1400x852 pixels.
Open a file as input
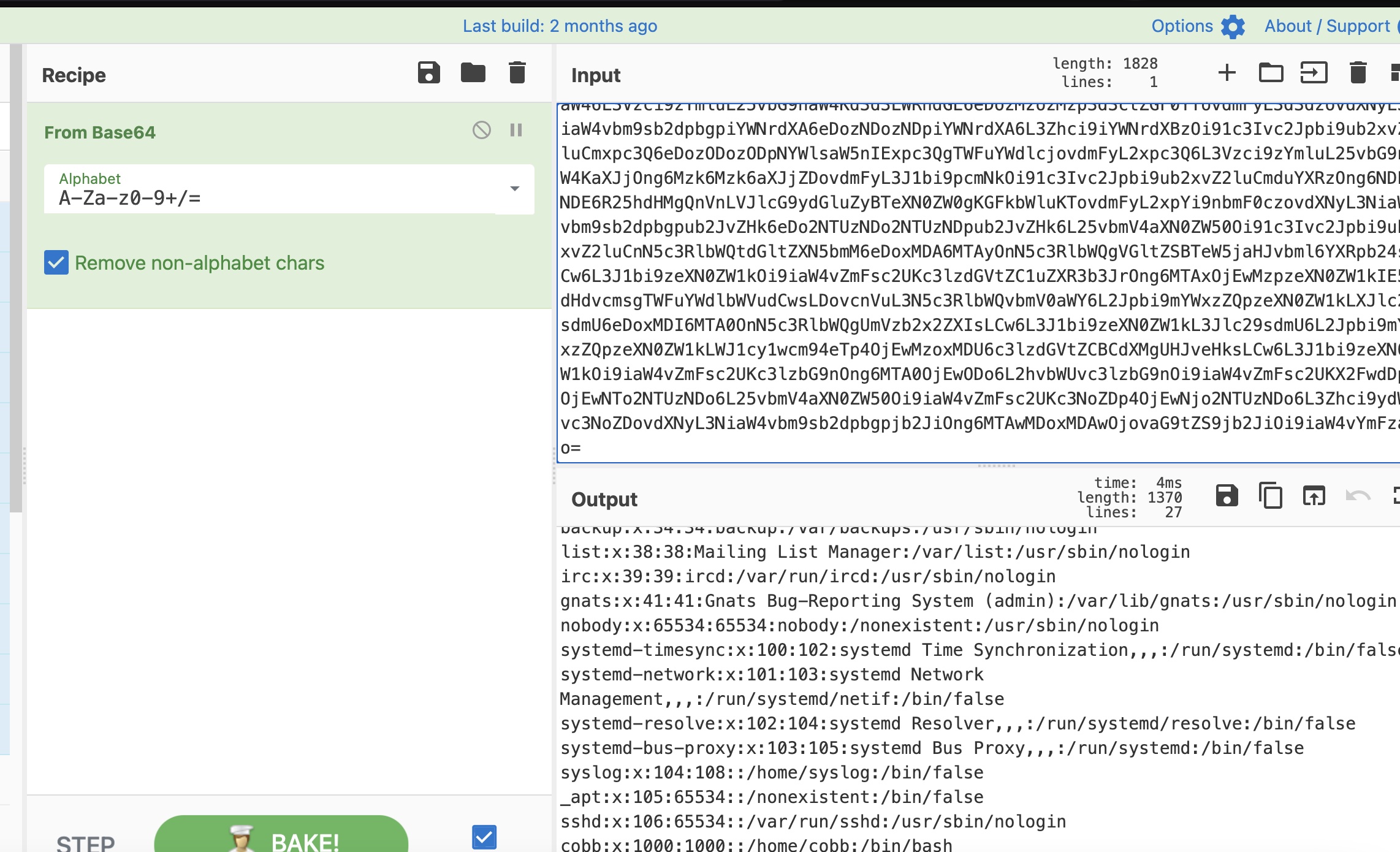click(1314, 73)
